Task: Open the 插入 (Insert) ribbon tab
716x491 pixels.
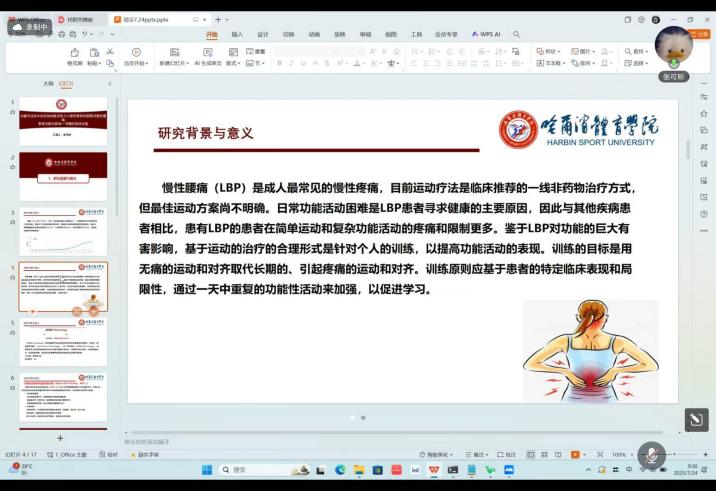Action: coord(237,34)
